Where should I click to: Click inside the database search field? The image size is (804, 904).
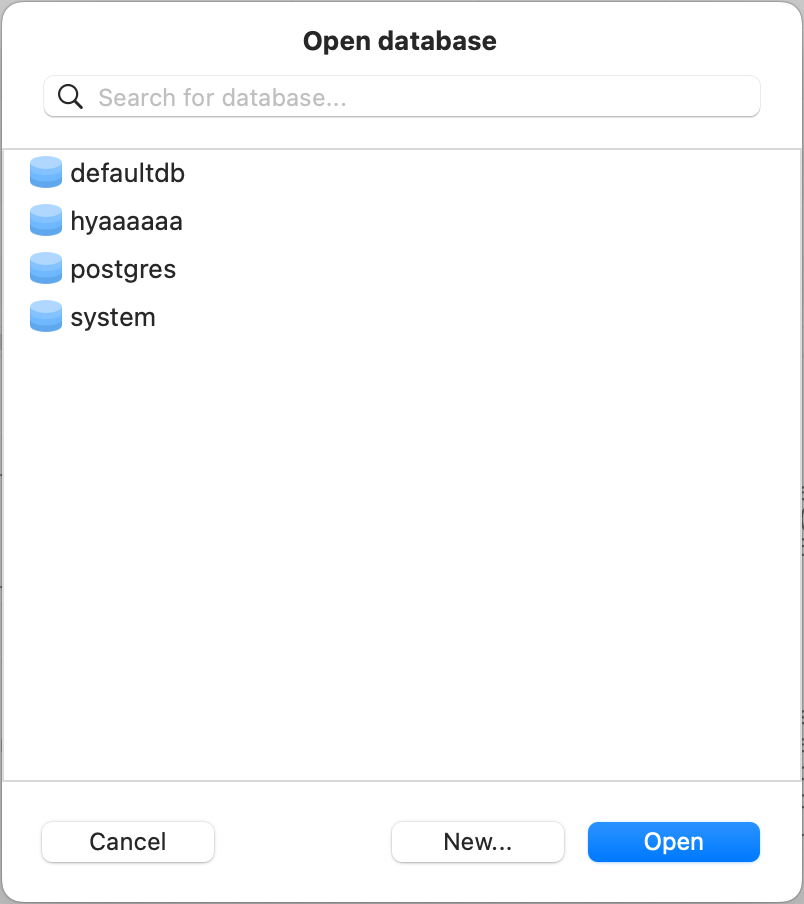pyautogui.click(x=400, y=96)
